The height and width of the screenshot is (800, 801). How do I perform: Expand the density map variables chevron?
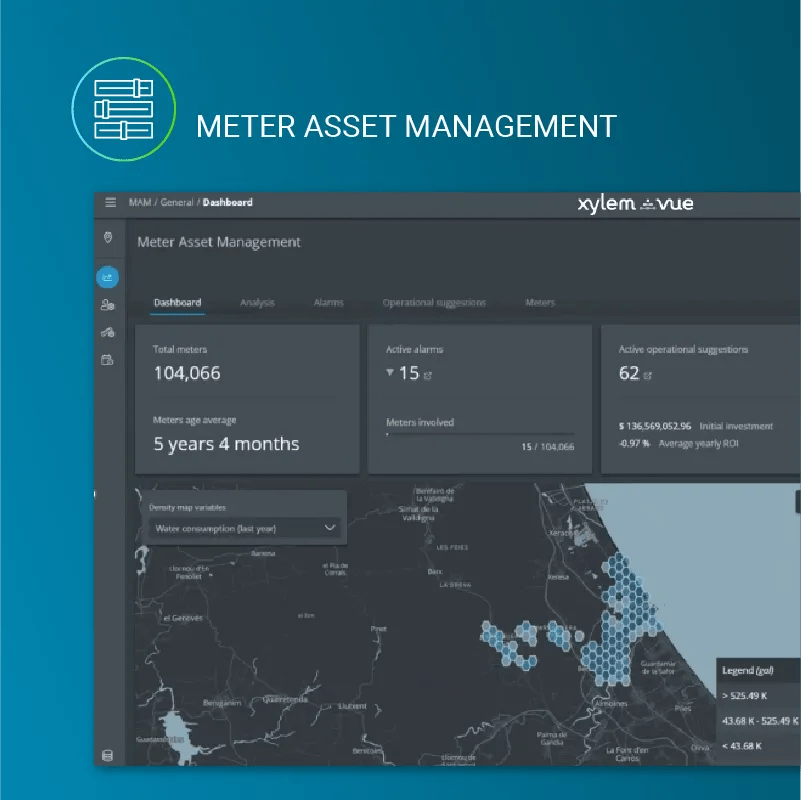point(330,528)
